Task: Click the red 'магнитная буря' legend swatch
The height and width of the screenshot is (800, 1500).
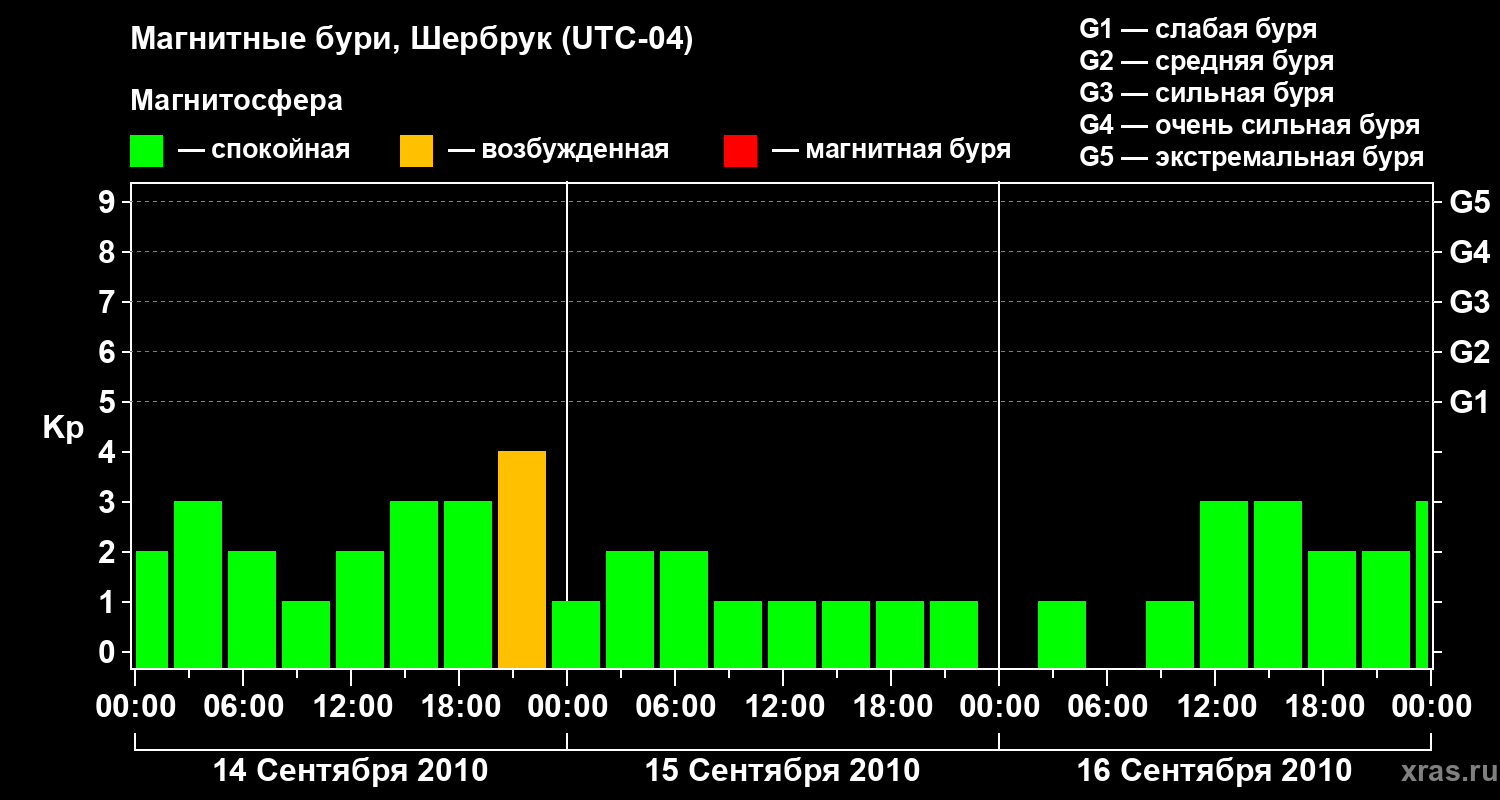Action: 740,151
